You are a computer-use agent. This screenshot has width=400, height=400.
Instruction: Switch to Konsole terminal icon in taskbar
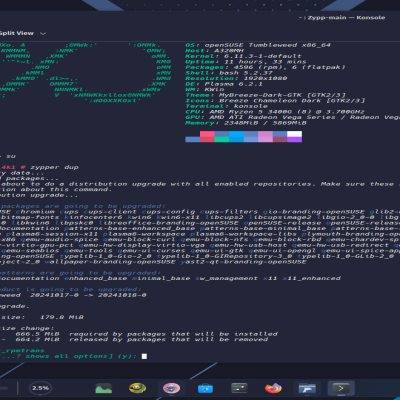(341, 388)
